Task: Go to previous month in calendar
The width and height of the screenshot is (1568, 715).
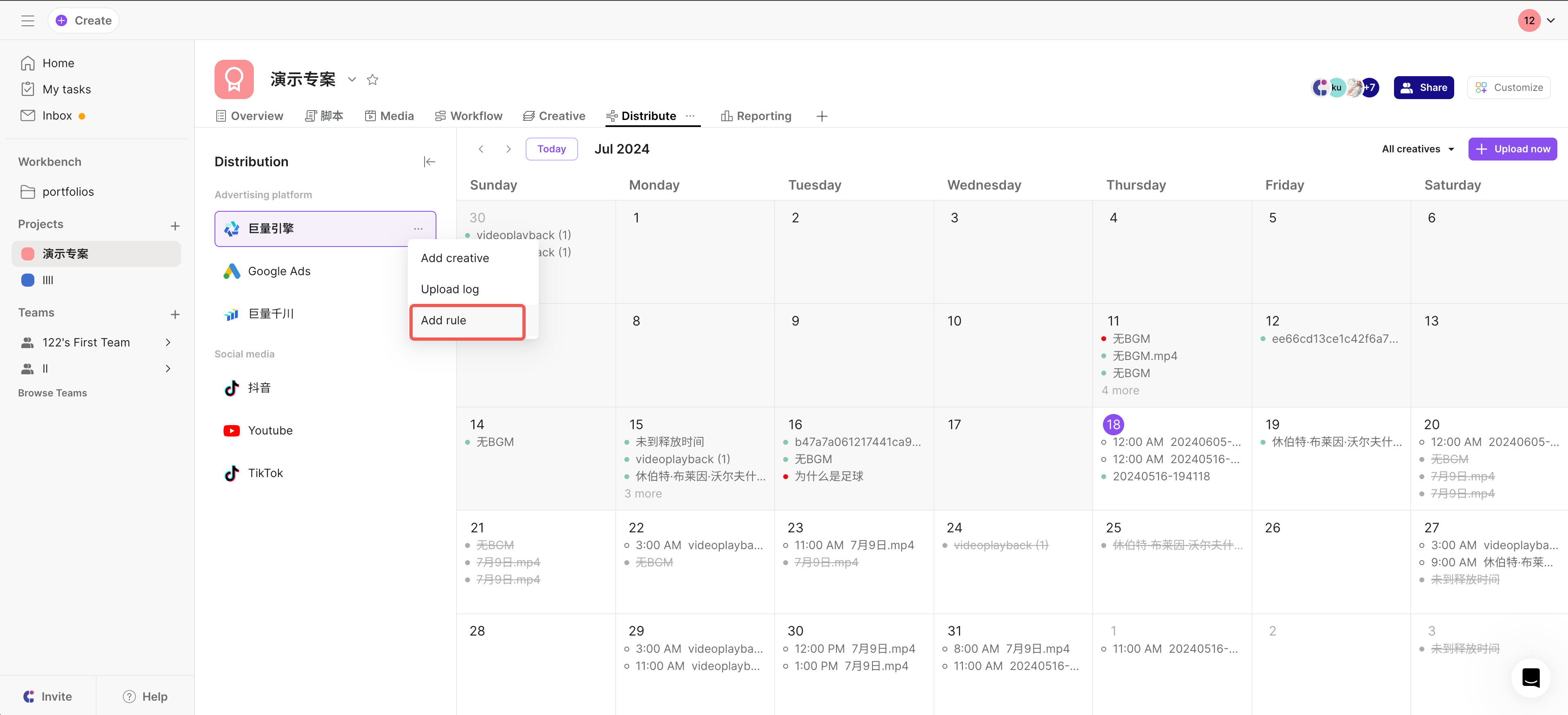Action: coord(481,149)
